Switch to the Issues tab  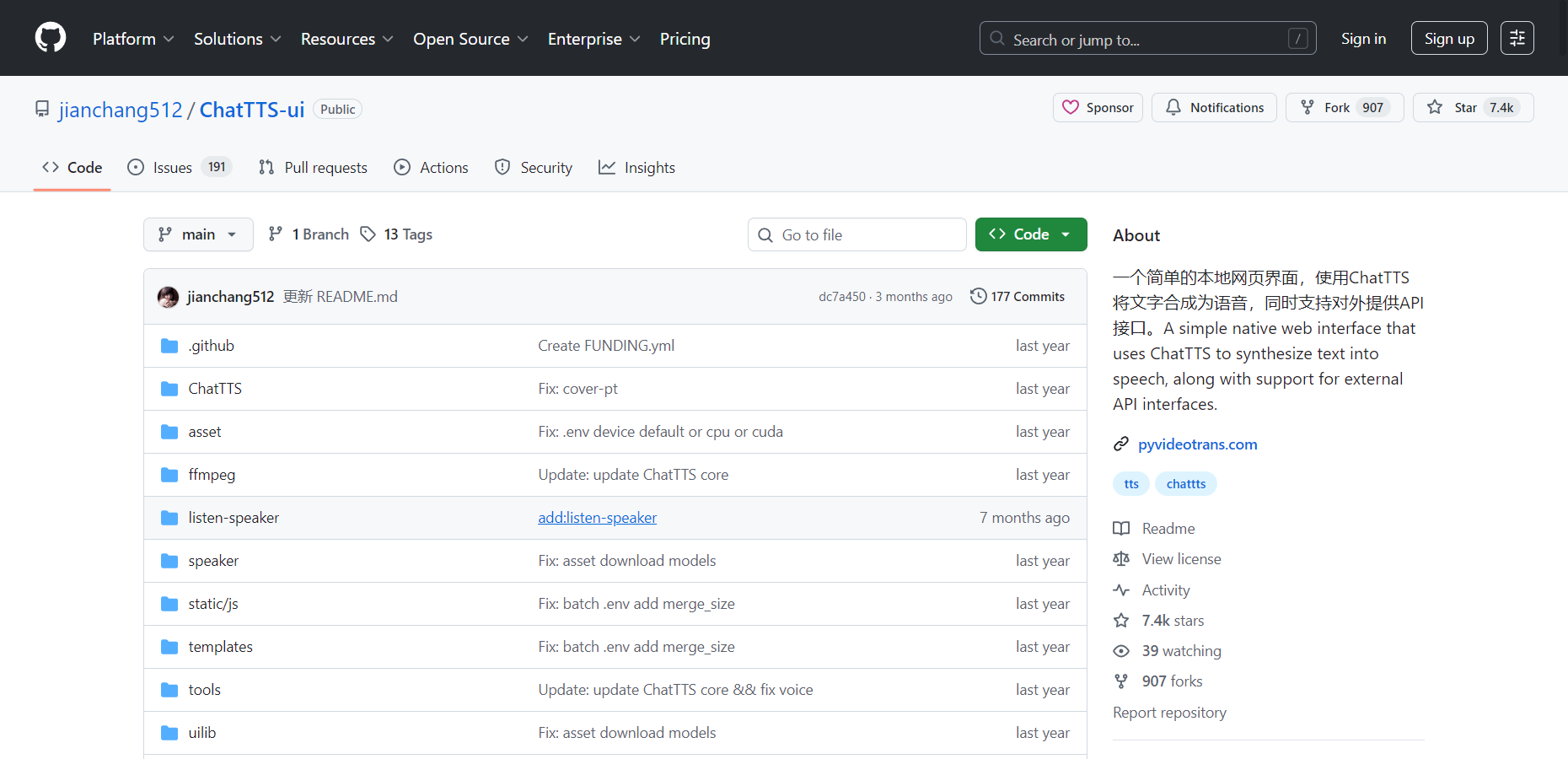[179, 167]
